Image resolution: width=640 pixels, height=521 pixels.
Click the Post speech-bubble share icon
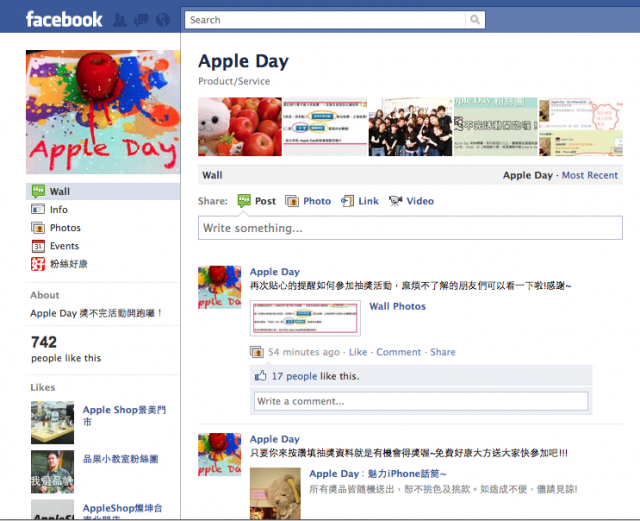coord(244,200)
